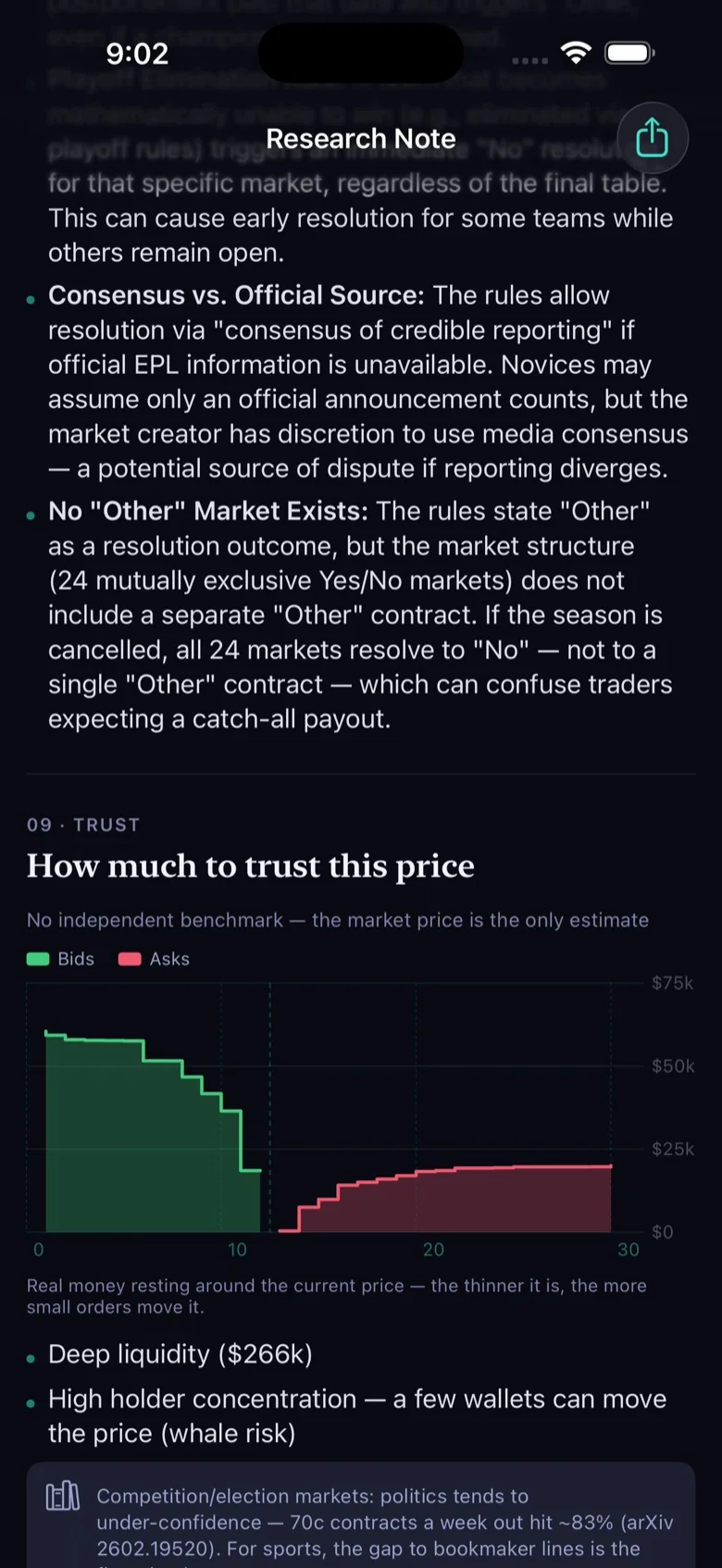Tap the Deep liquidity ($266k) bullet
The width and height of the screenshot is (722, 1568).
pyautogui.click(x=180, y=1354)
